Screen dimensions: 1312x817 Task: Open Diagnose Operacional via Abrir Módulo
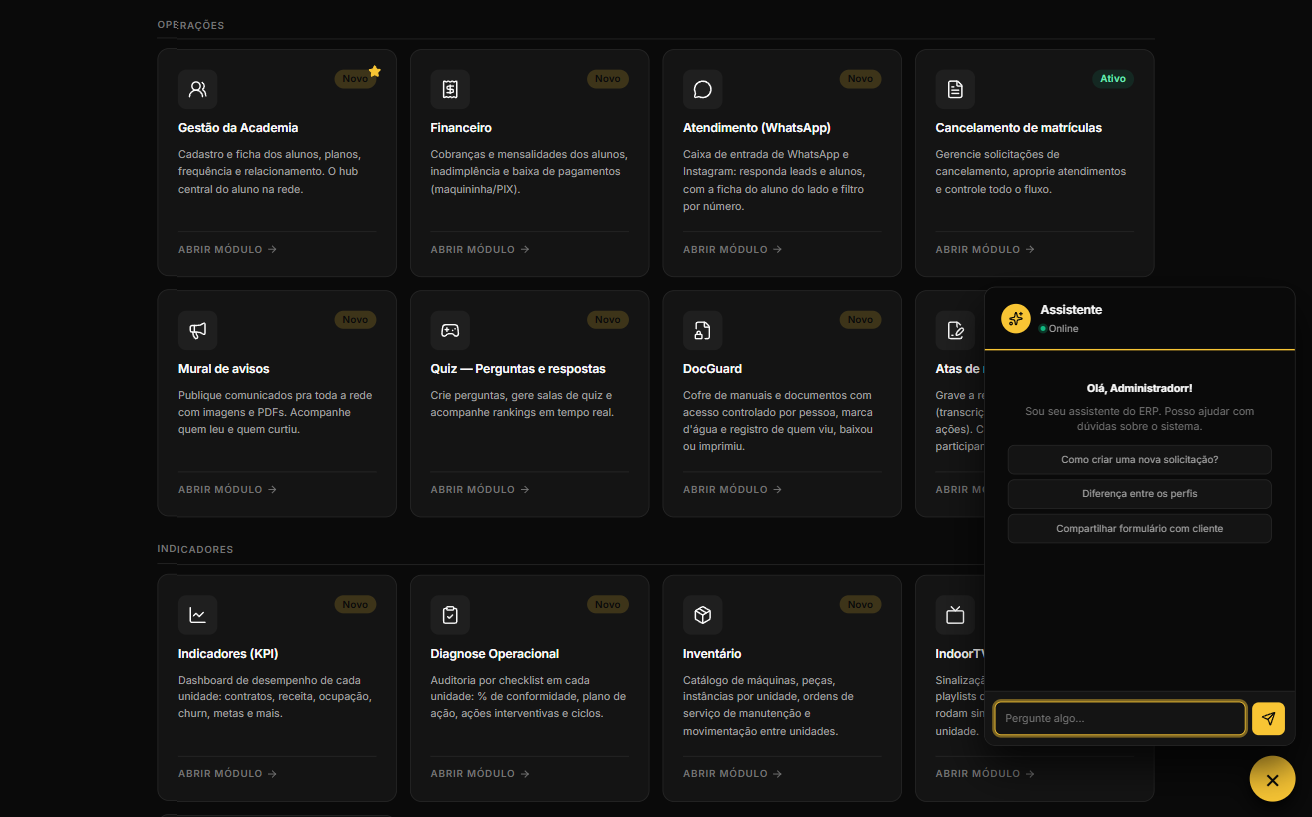[480, 774]
